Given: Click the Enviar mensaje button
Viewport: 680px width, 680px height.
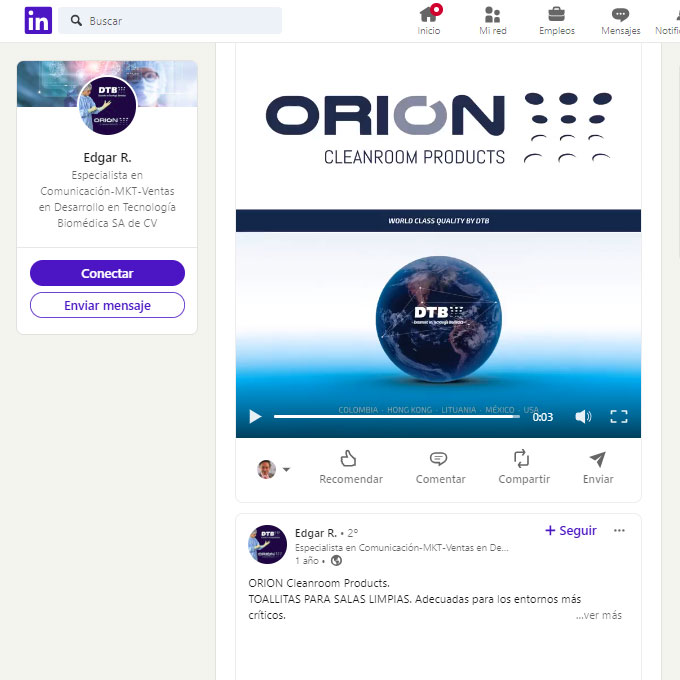Looking at the screenshot, I should coord(107,305).
